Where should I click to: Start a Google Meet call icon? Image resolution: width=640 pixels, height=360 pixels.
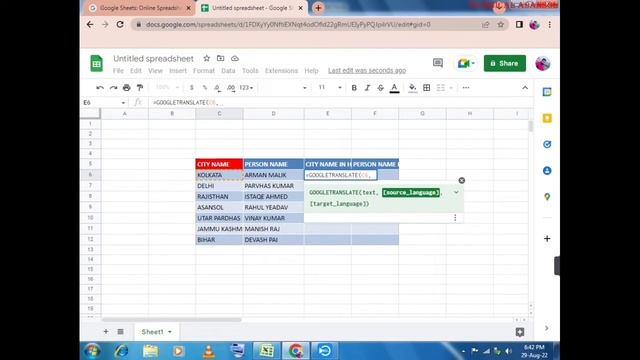point(466,63)
